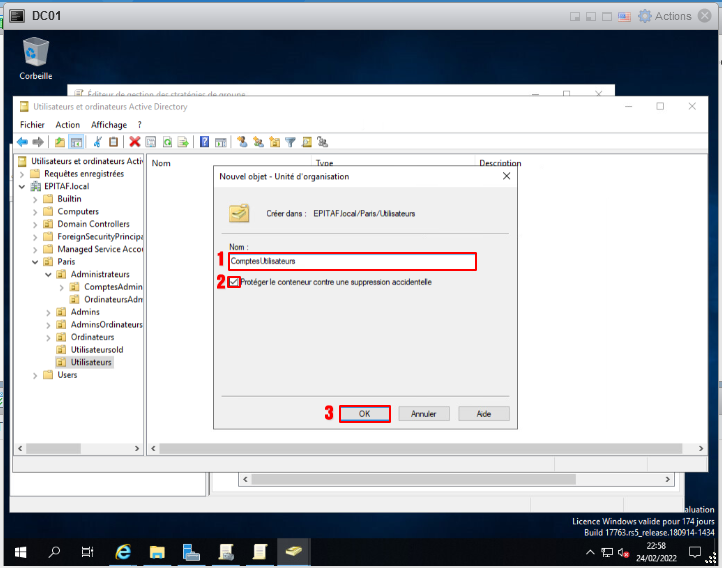
Task: Click the red Delete icon in toolbar
Action: [134, 142]
